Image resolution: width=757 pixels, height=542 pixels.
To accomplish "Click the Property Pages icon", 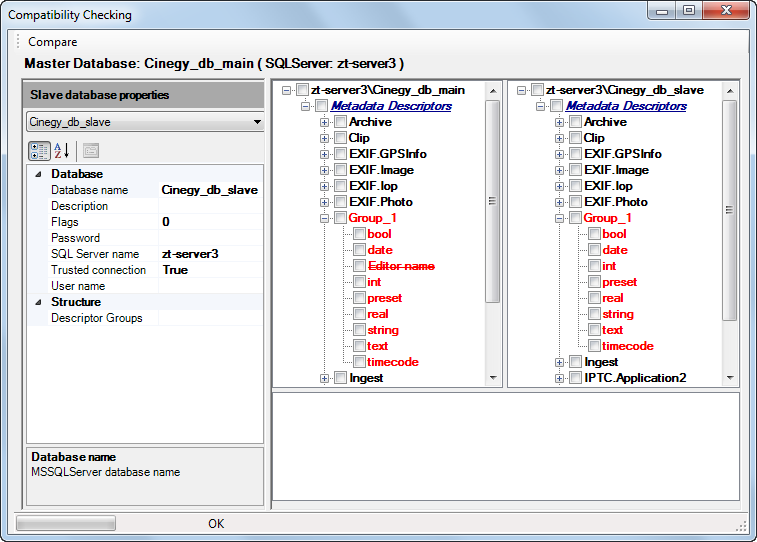I will [91, 151].
